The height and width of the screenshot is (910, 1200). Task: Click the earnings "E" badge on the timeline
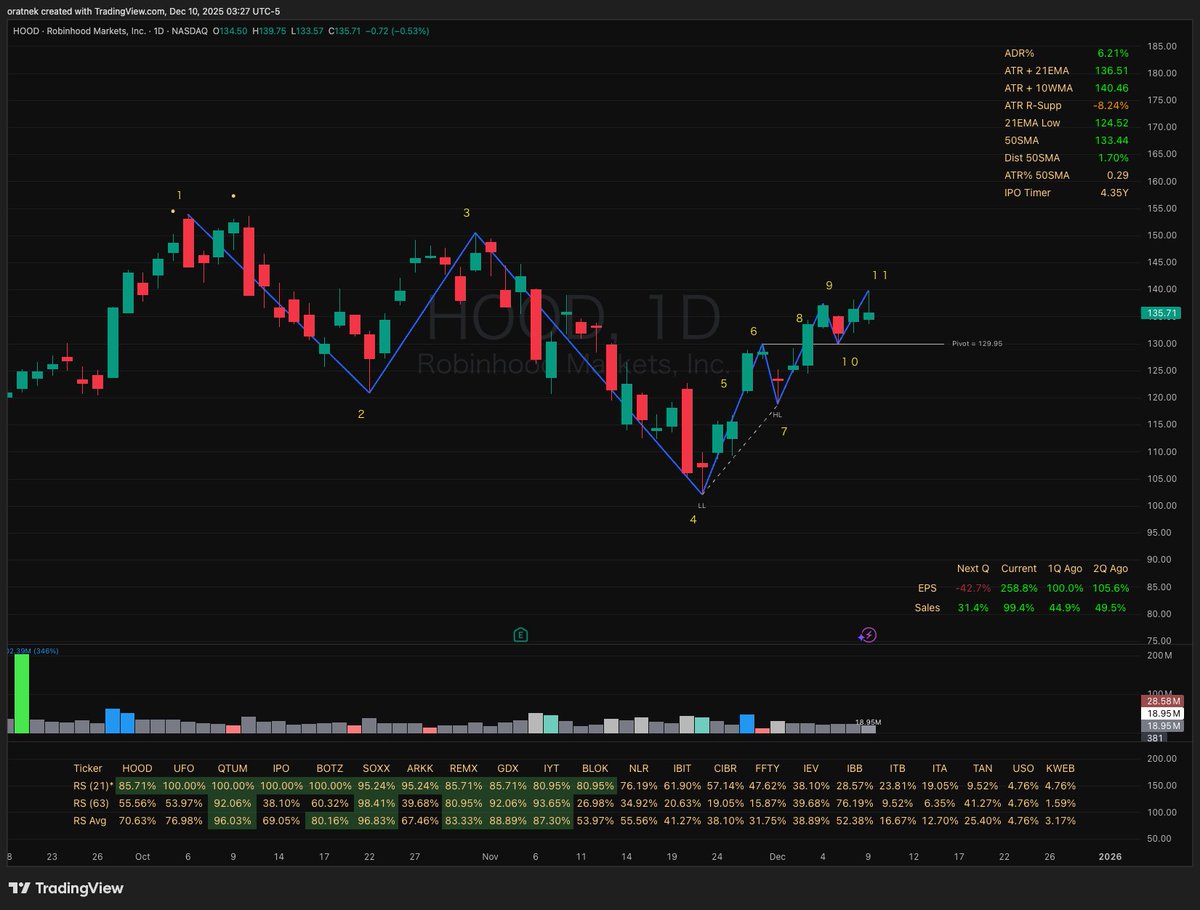point(520,634)
